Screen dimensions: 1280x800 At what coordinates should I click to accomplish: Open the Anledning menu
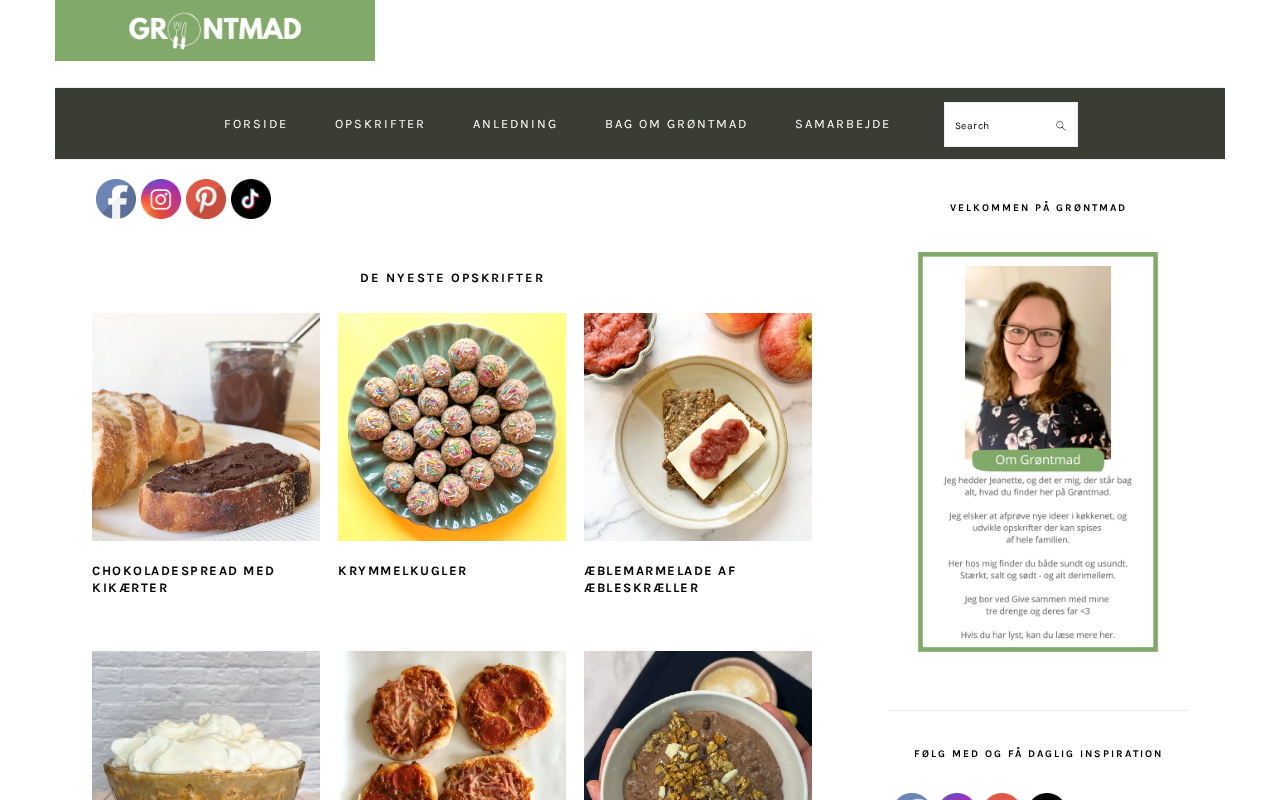coord(515,124)
